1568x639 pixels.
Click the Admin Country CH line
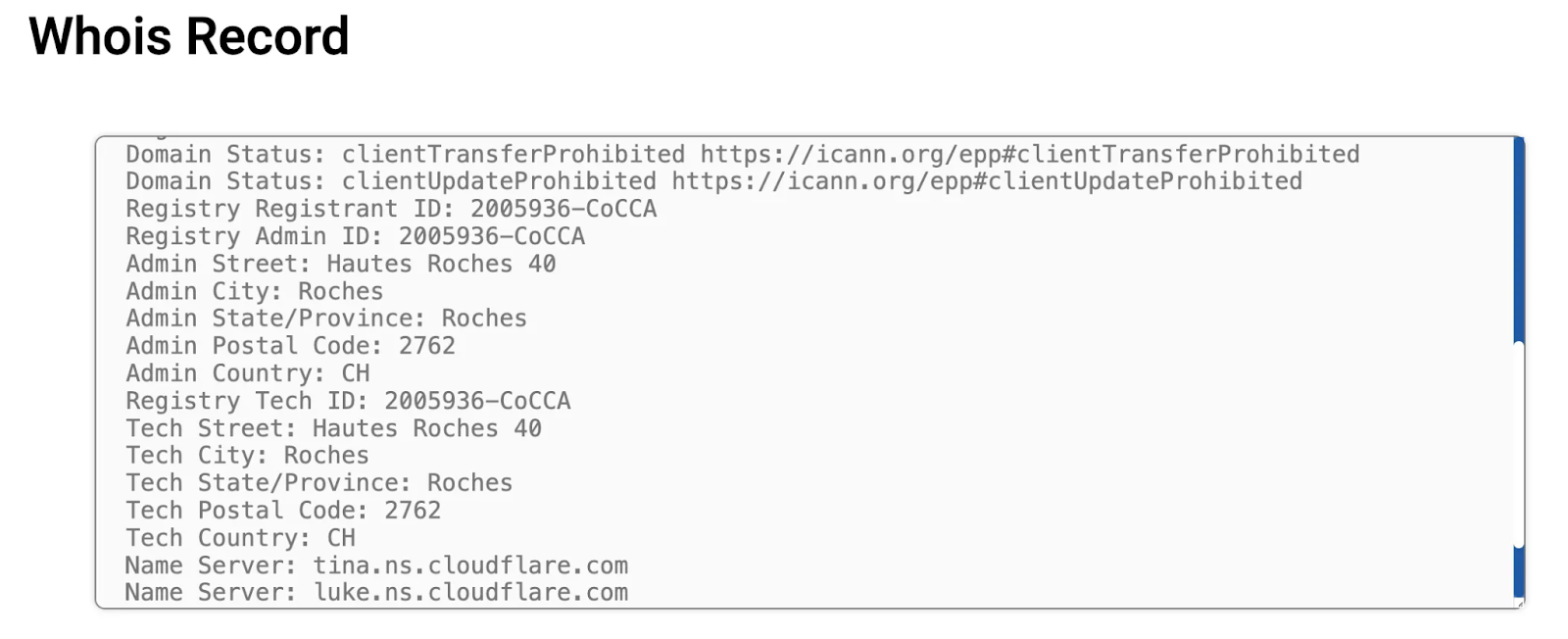[248, 373]
